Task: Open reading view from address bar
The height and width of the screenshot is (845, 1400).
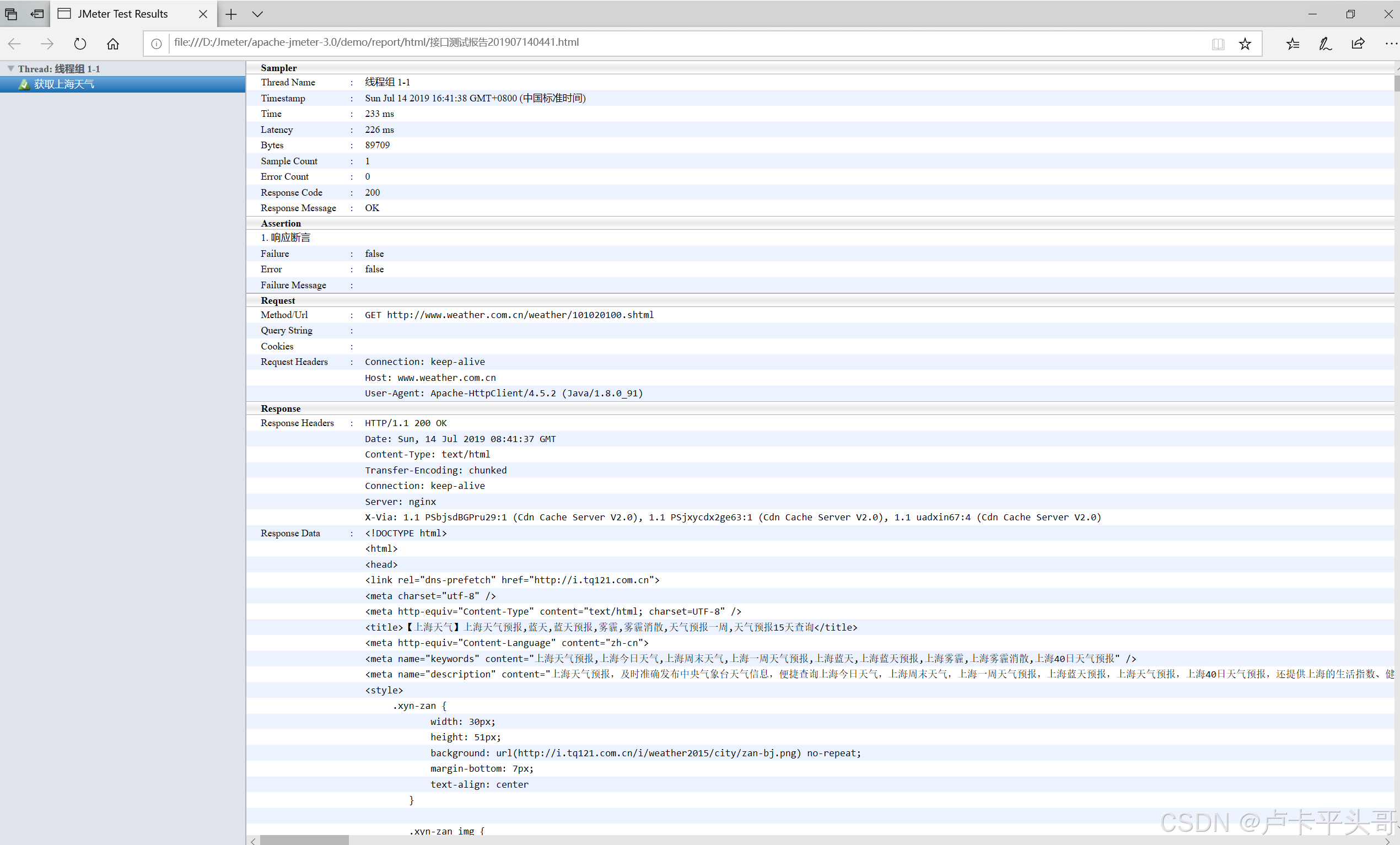Action: [x=1218, y=44]
